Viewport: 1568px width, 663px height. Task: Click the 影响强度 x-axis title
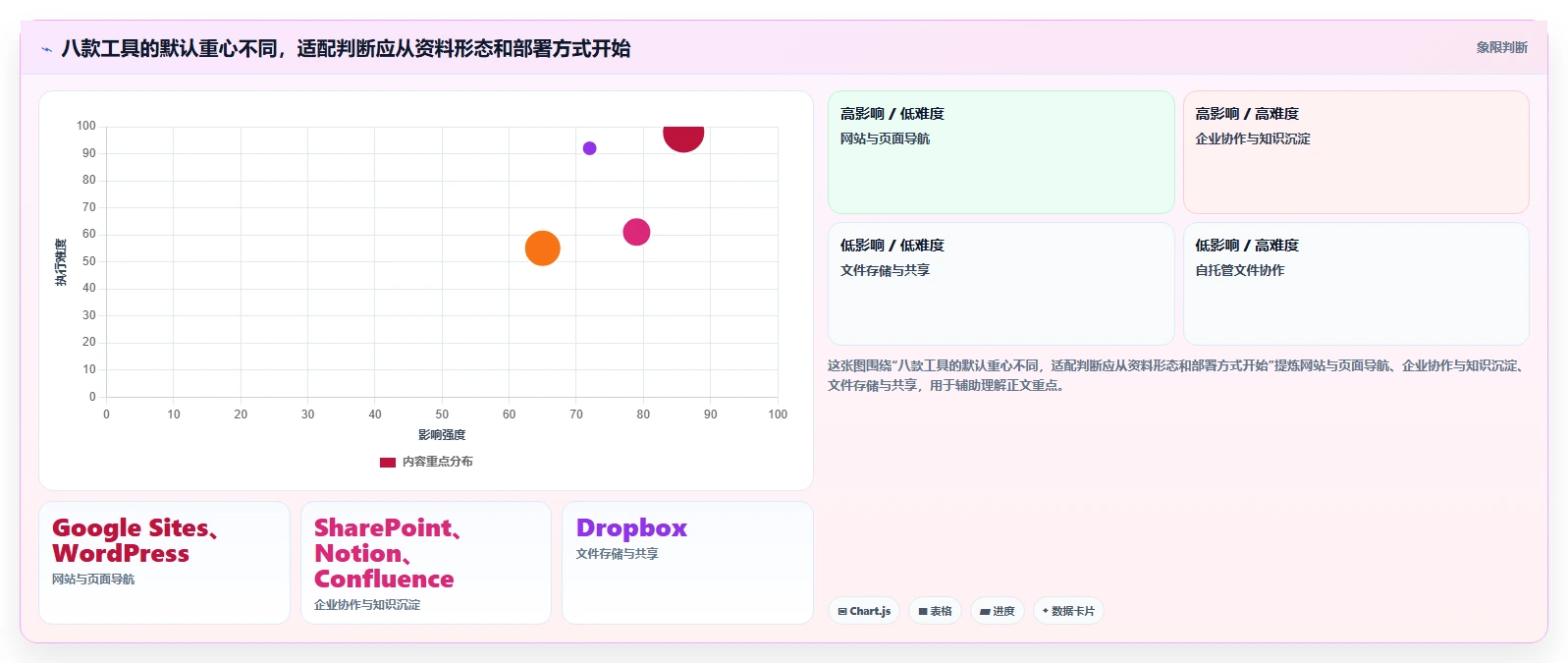coord(442,434)
